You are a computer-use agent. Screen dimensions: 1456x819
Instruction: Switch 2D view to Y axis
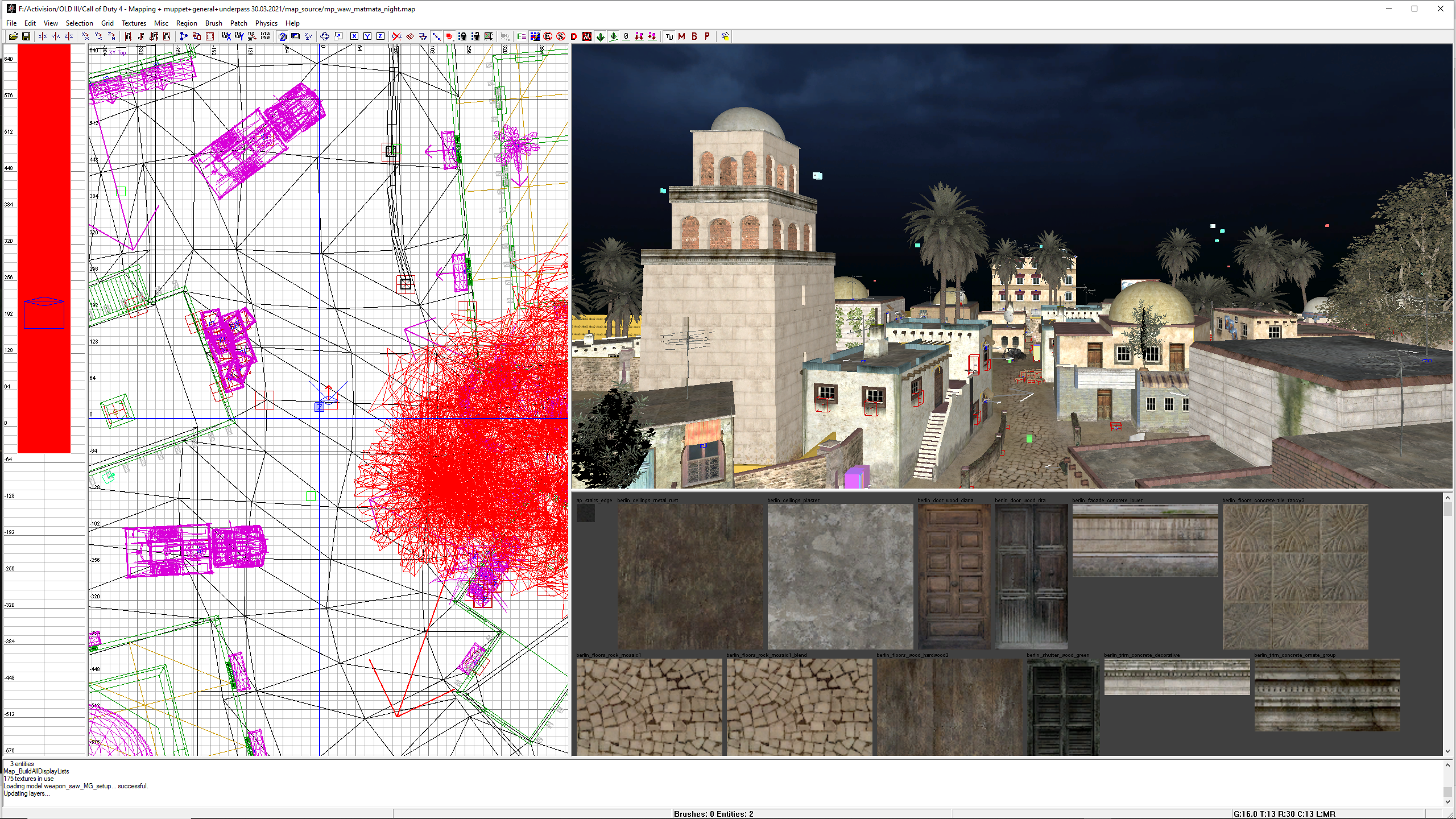367,36
